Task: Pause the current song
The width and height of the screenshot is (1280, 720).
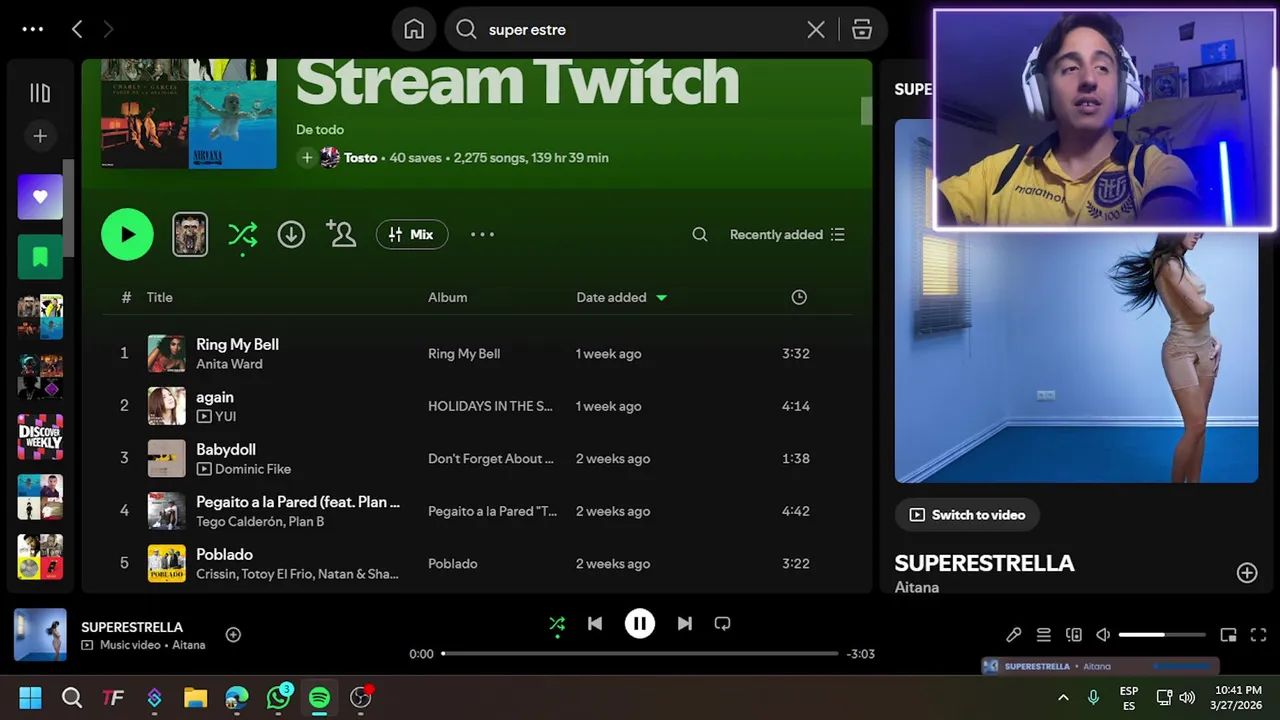Action: click(640, 623)
